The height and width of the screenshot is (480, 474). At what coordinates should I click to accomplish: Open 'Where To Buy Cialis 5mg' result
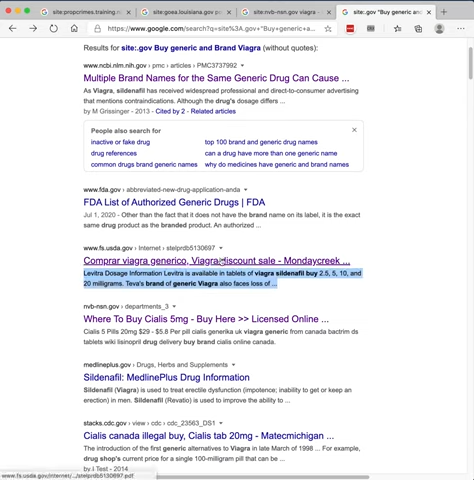[206, 319]
